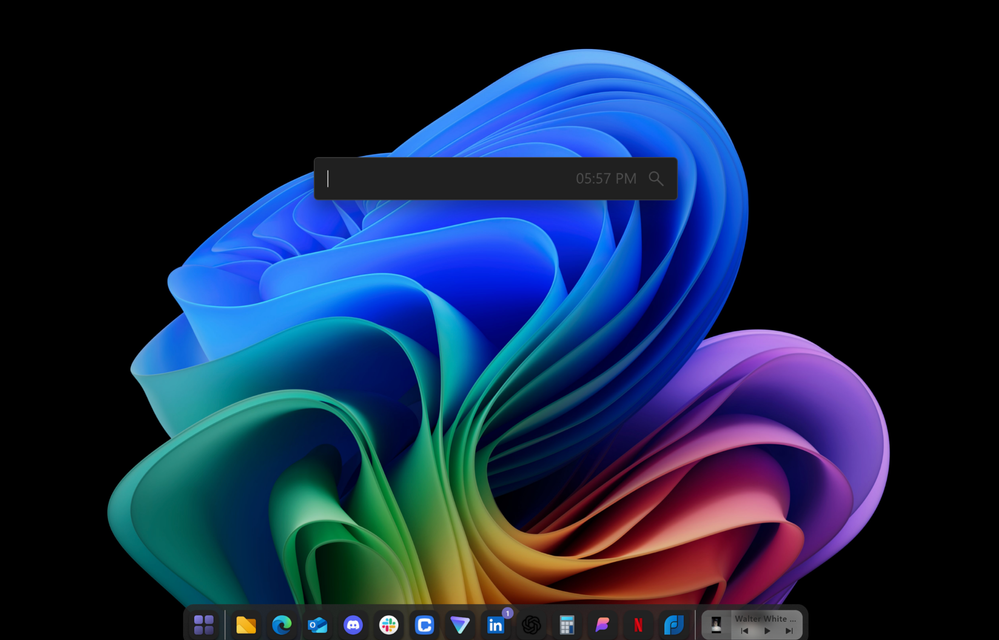This screenshot has height=640, width=999.
Task: Skip to next track in media widget
Action: click(x=789, y=631)
